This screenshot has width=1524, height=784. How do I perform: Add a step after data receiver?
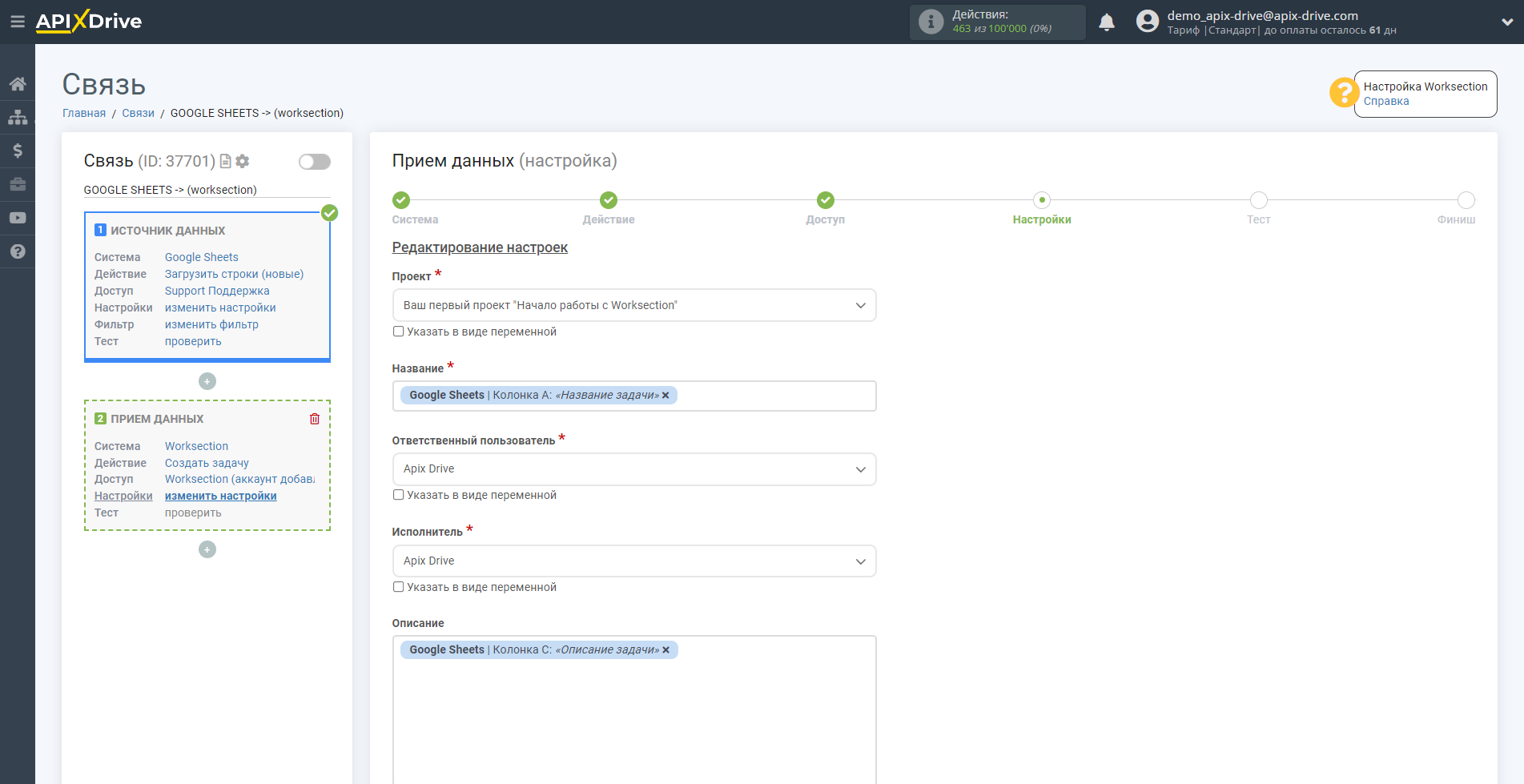[207, 549]
